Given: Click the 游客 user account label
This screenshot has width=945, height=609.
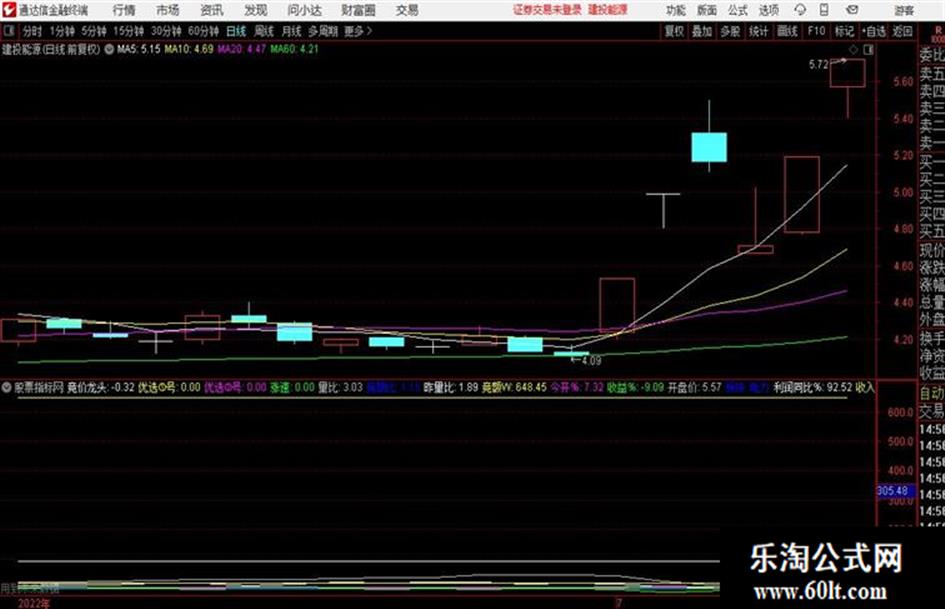Looking at the screenshot, I should click(x=903, y=10).
